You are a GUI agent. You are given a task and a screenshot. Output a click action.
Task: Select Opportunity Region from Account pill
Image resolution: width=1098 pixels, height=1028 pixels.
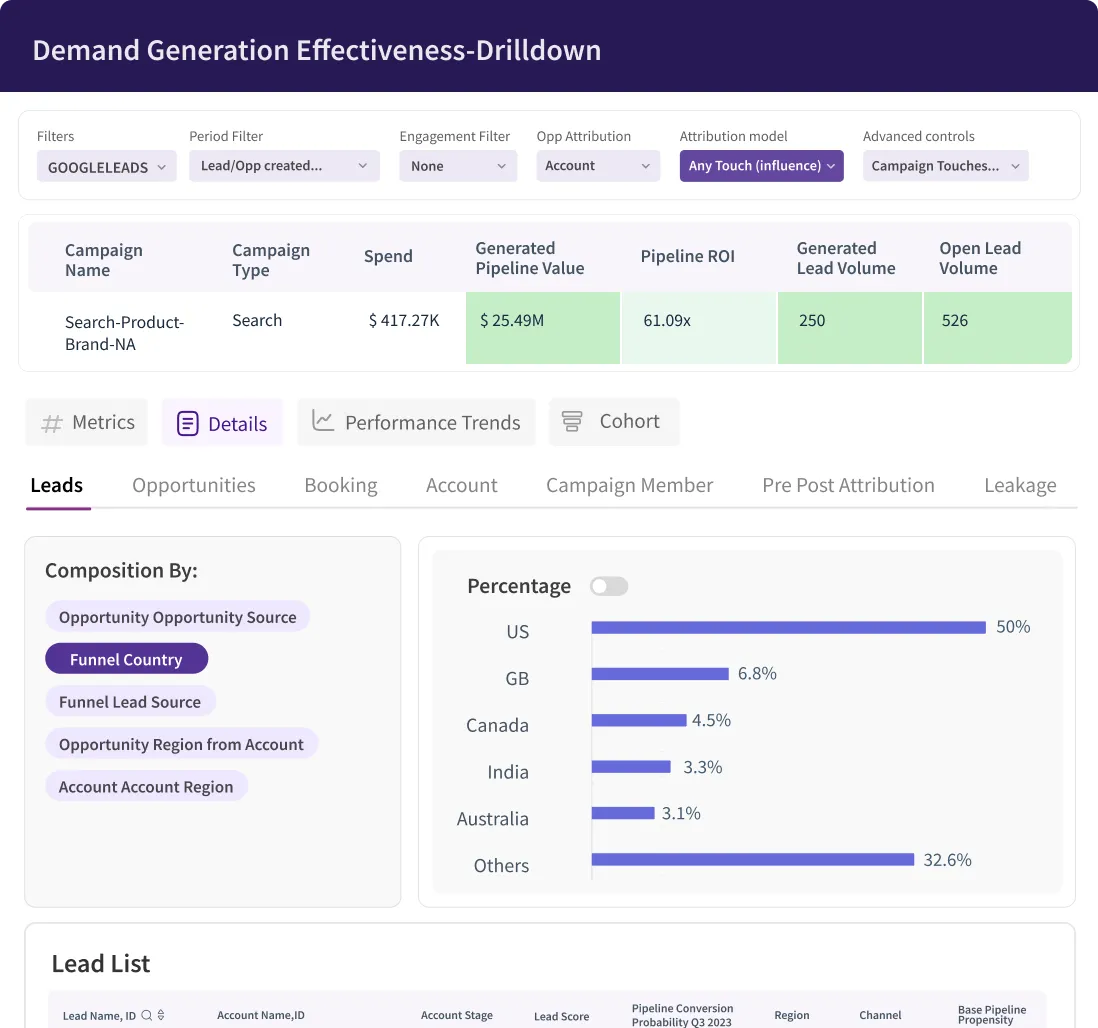[181, 744]
